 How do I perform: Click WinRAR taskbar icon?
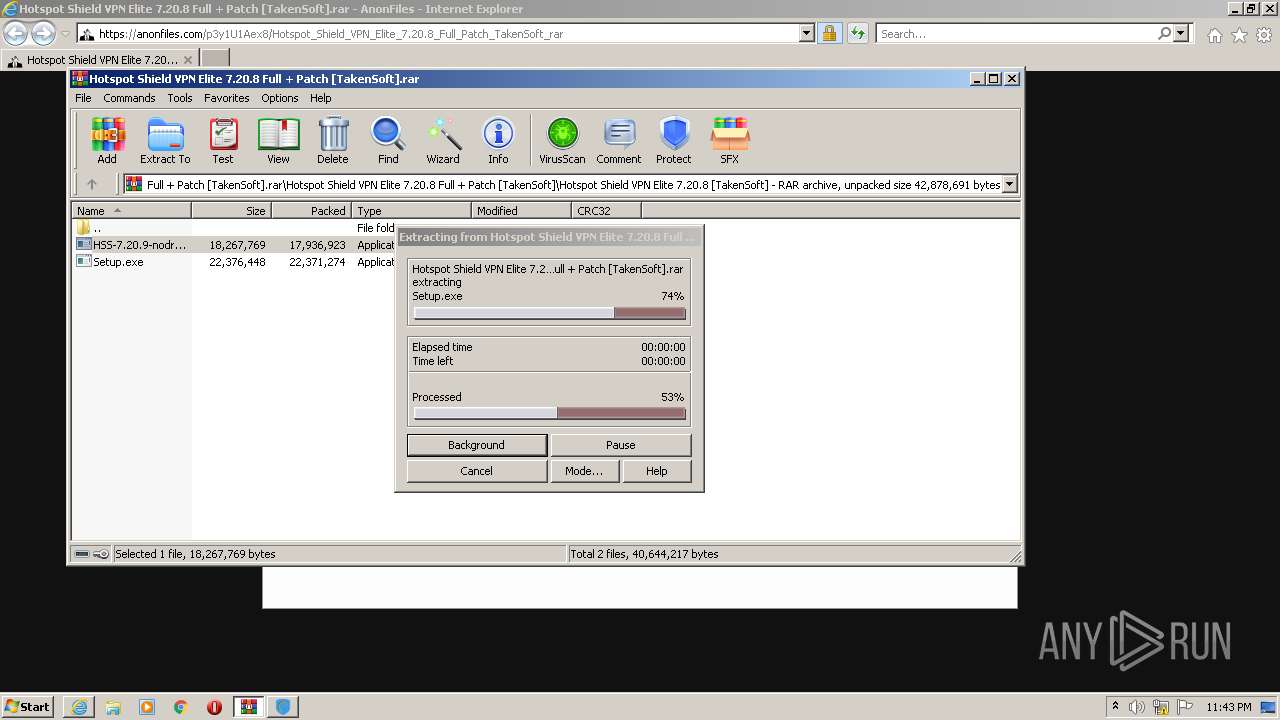pos(249,706)
